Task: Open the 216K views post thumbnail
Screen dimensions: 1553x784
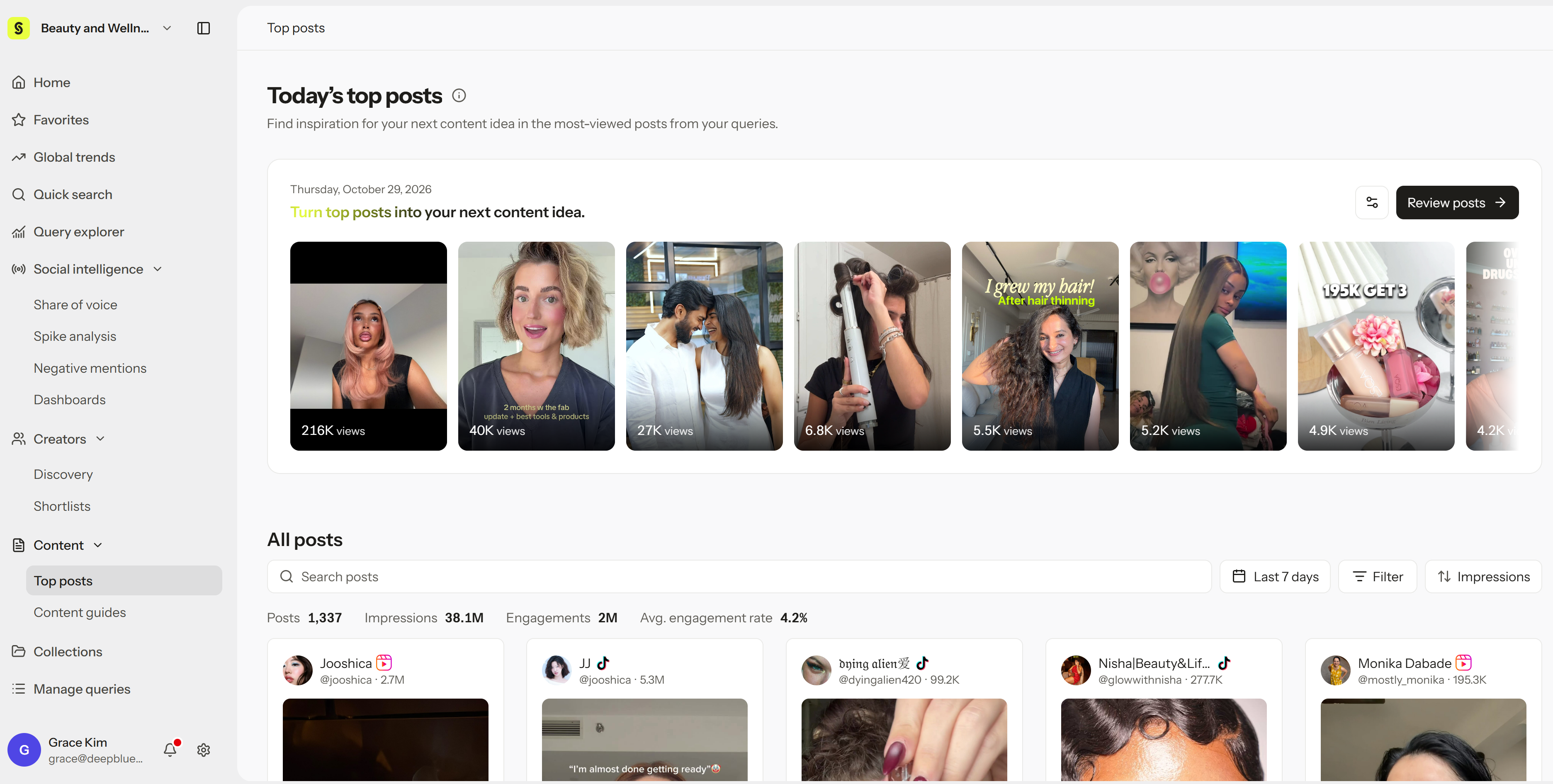Action: click(368, 346)
